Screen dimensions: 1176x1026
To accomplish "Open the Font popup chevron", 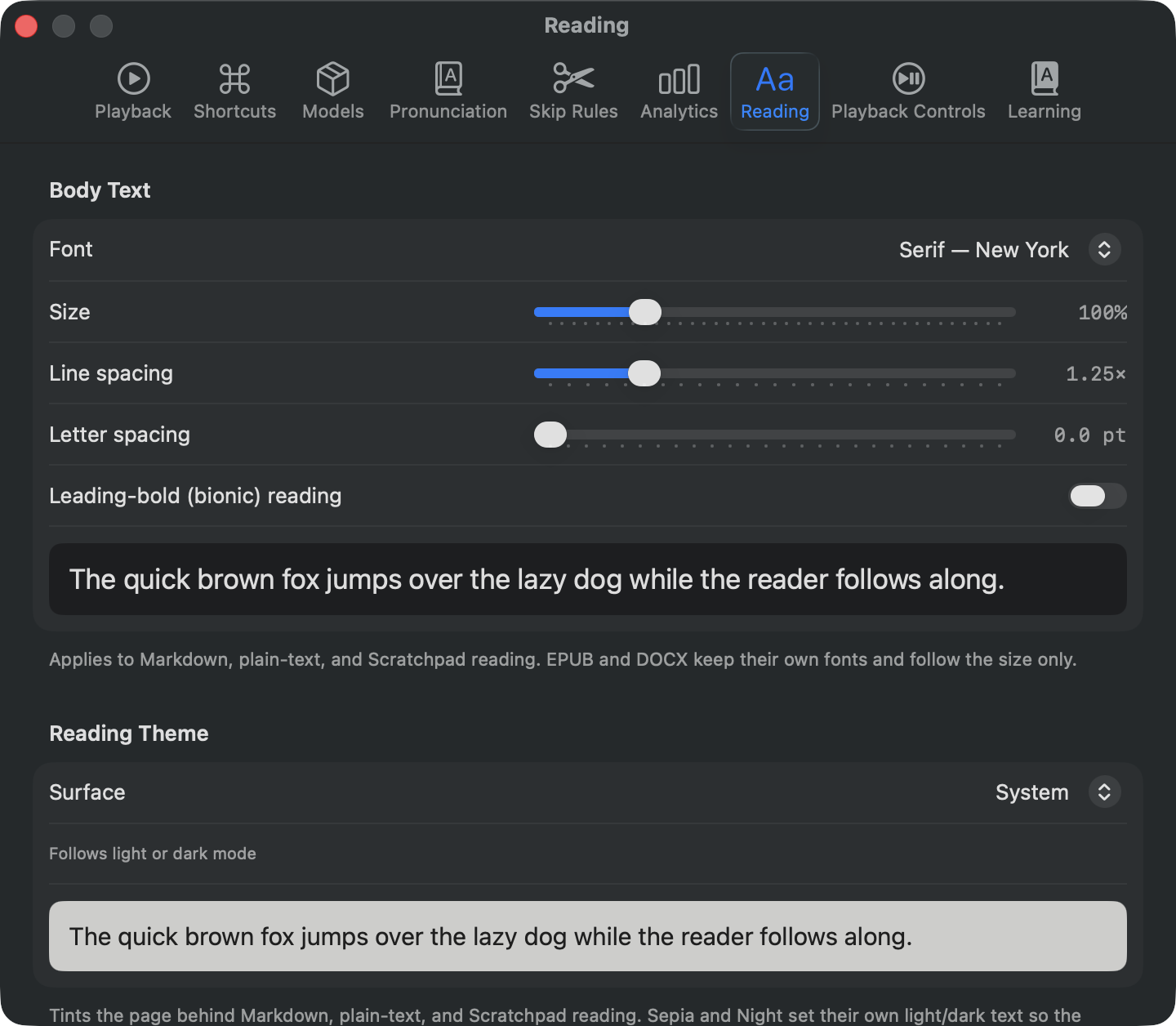I will click(x=1104, y=250).
